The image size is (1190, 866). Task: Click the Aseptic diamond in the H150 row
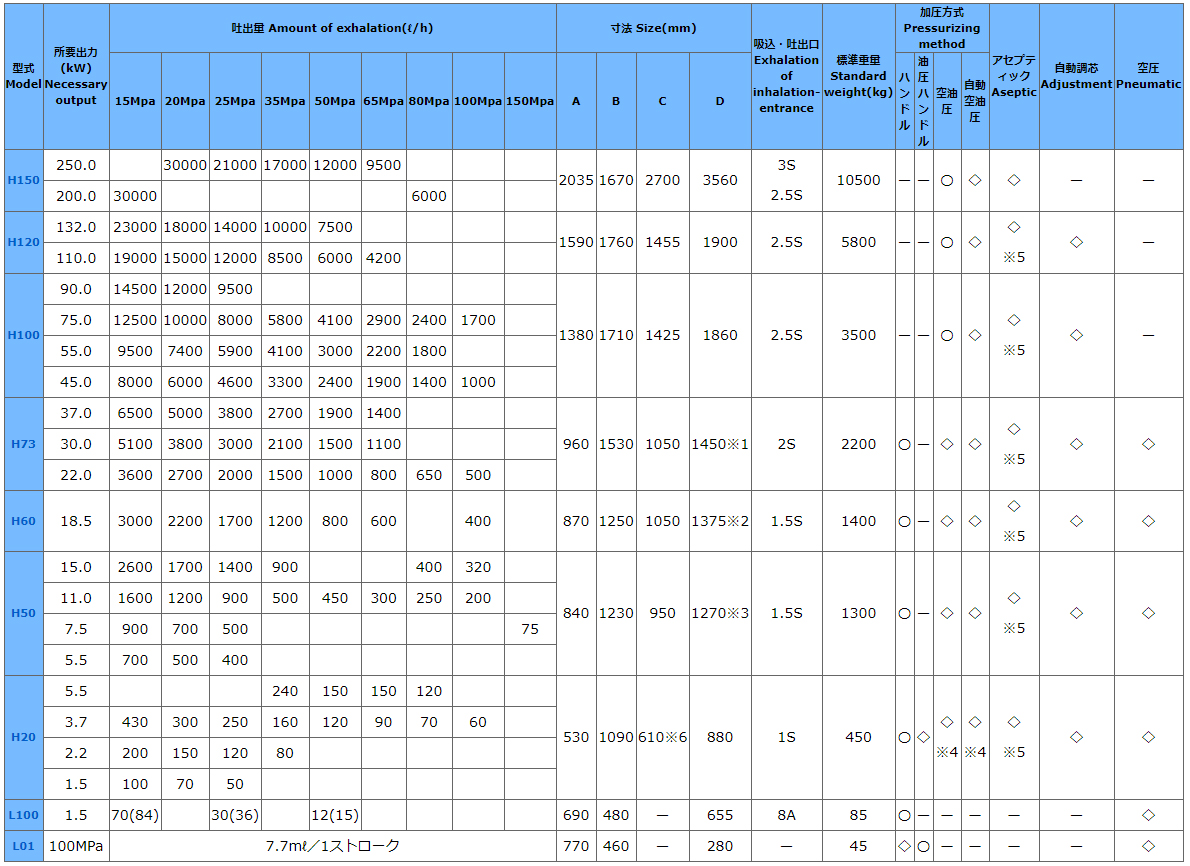click(1014, 180)
